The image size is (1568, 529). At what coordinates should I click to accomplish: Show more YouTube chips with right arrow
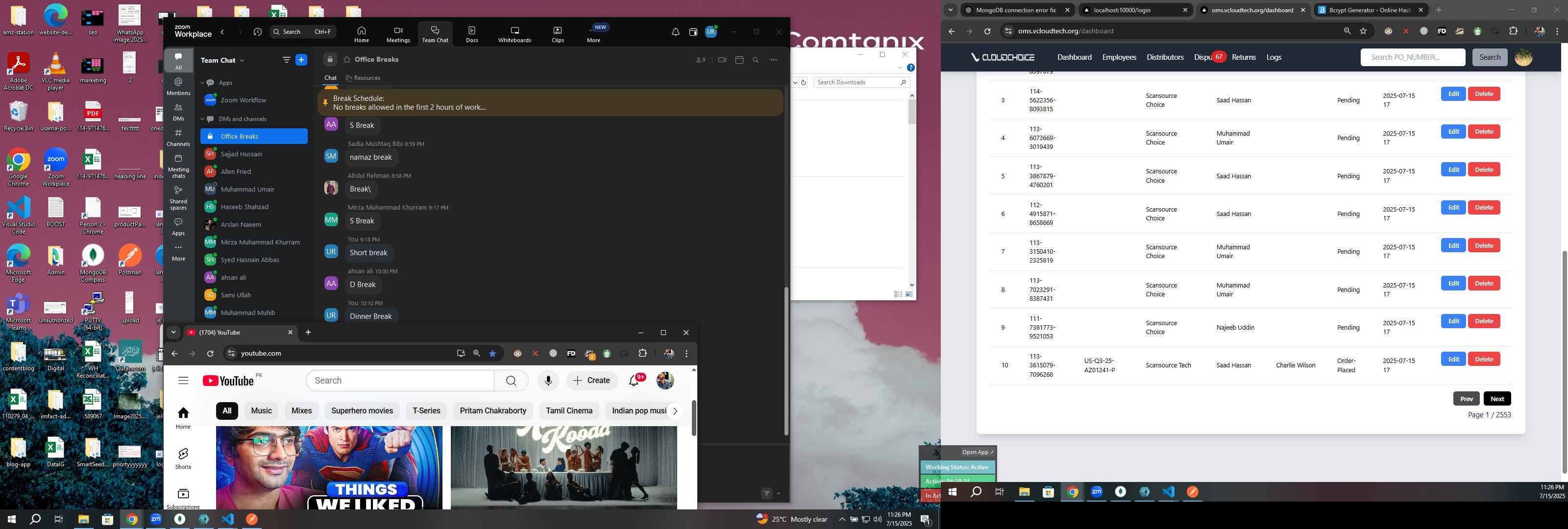pos(675,411)
